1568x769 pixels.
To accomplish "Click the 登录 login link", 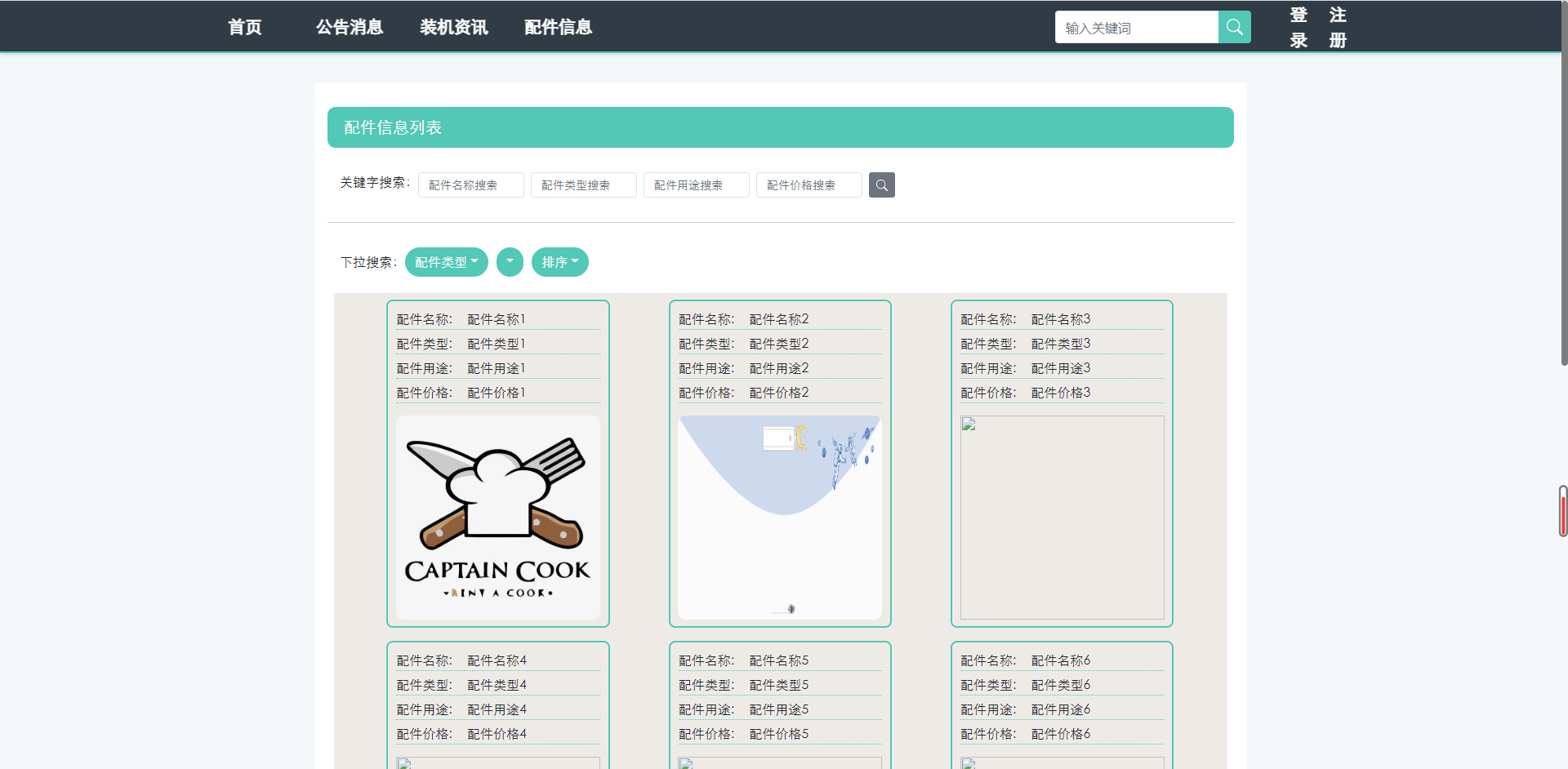I will [x=1298, y=26].
